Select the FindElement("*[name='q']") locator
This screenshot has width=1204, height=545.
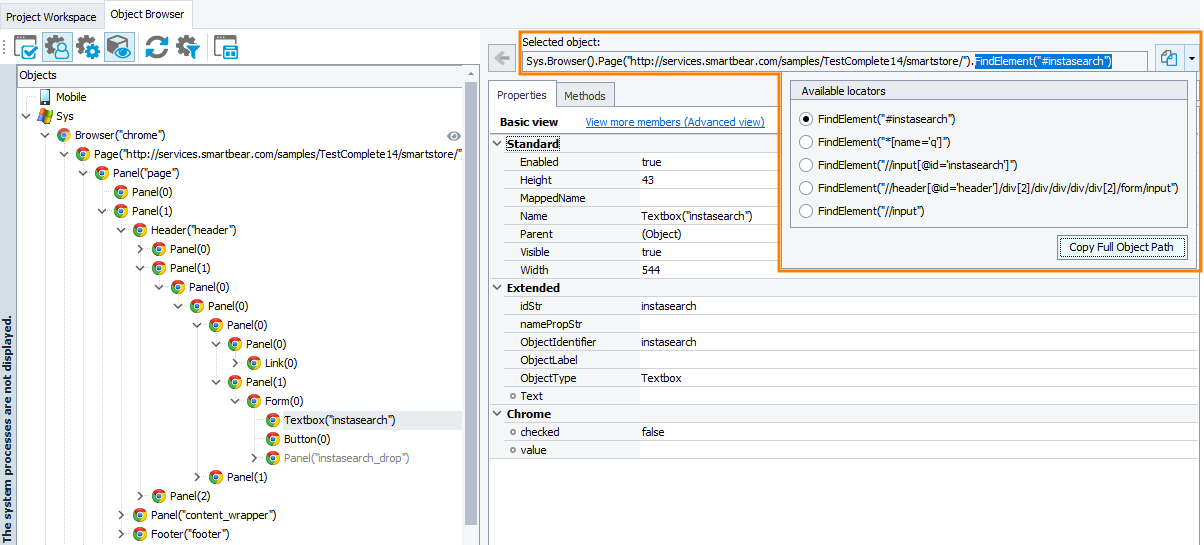pos(806,142)
